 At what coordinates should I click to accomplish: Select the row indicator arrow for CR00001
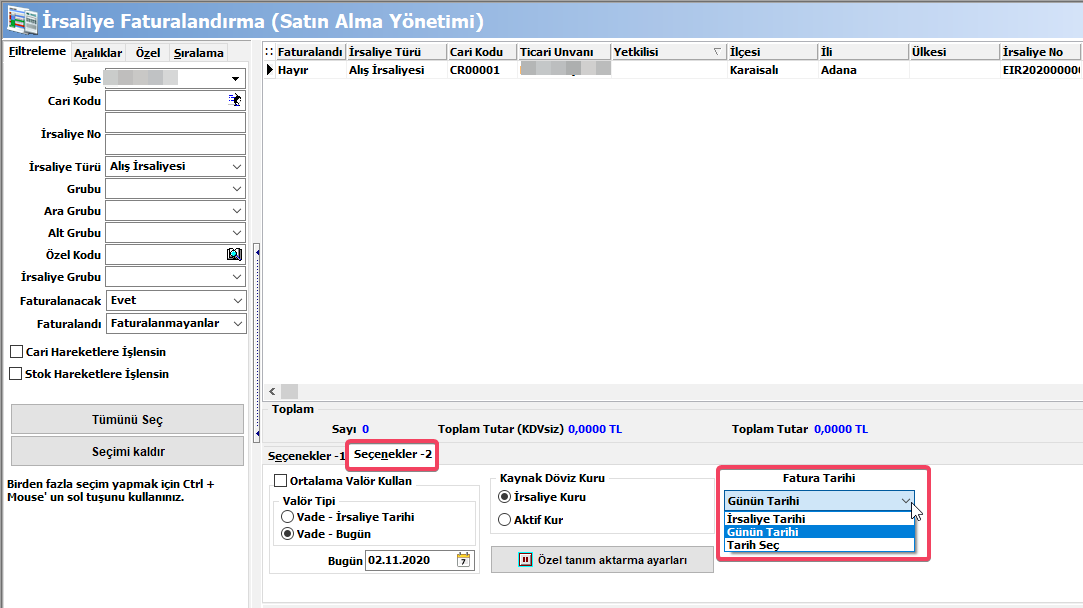click(x=270, y=70)
